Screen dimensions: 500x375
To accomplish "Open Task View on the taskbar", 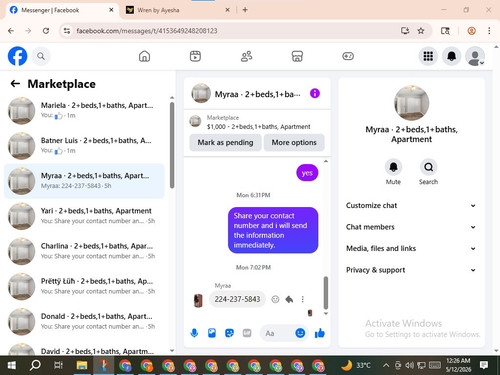I will pos(58,365).
